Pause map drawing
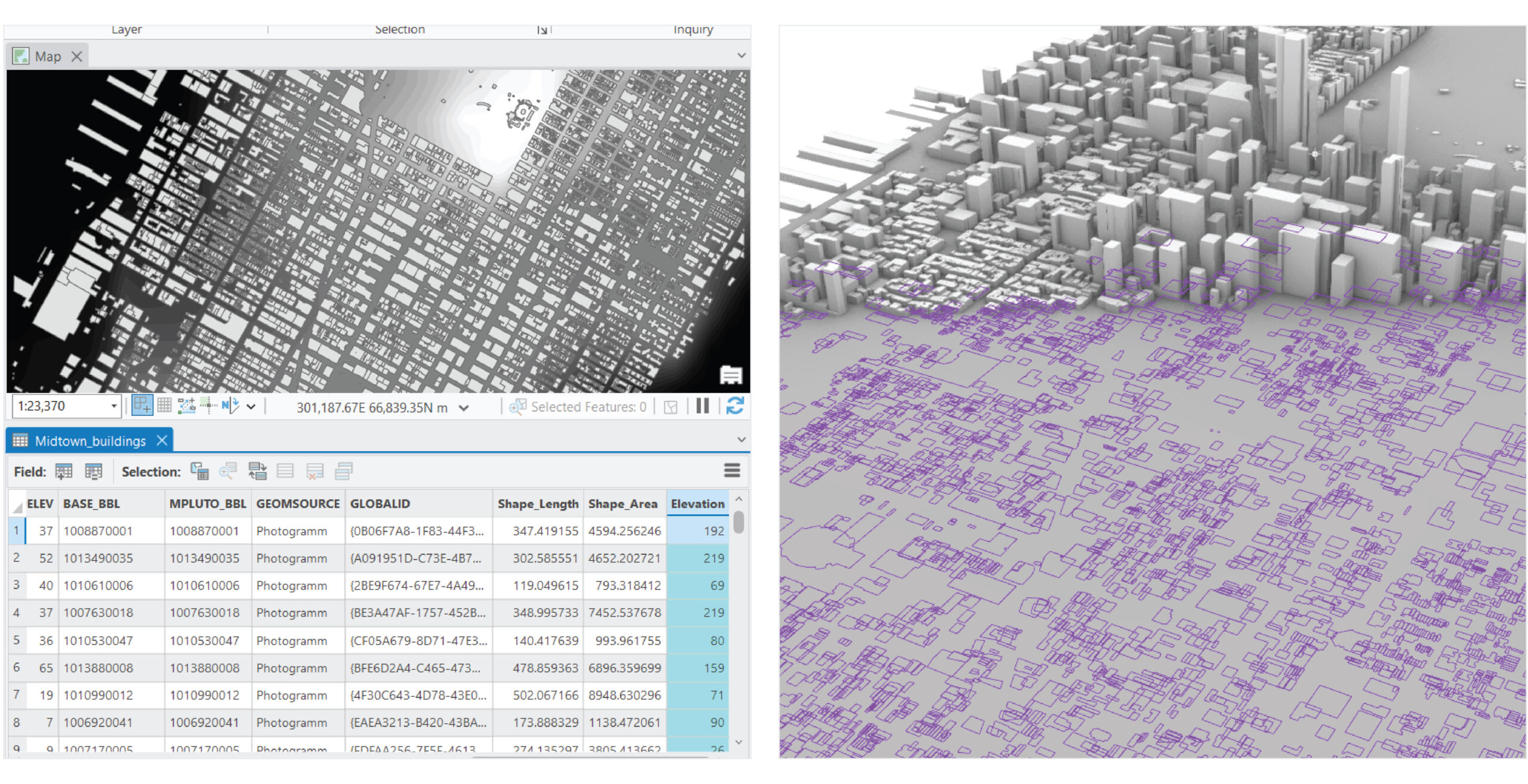Image resolution: width=1528 pixels, height=784 pixels. coord(703,406)
